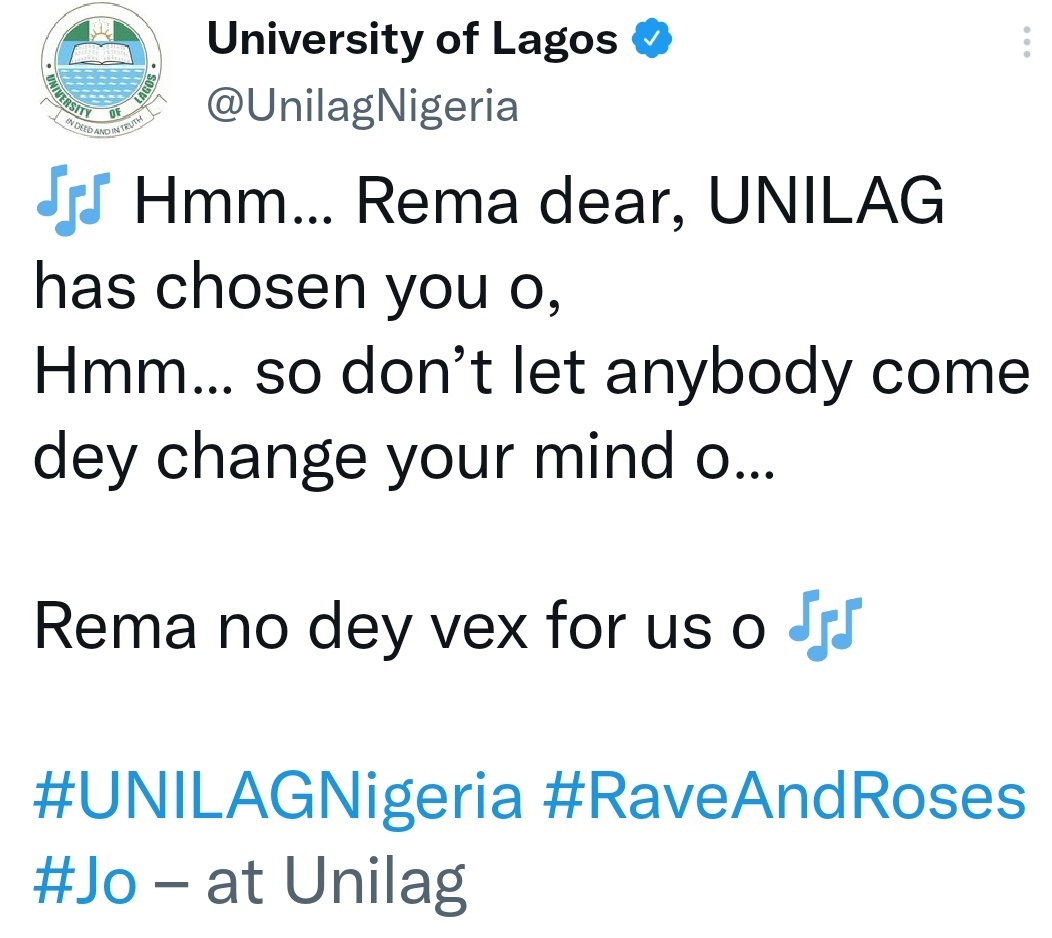Click the word "UNILAG" in the first line
This screenshot has width=1052, height=938.
[x=826, y=205]
